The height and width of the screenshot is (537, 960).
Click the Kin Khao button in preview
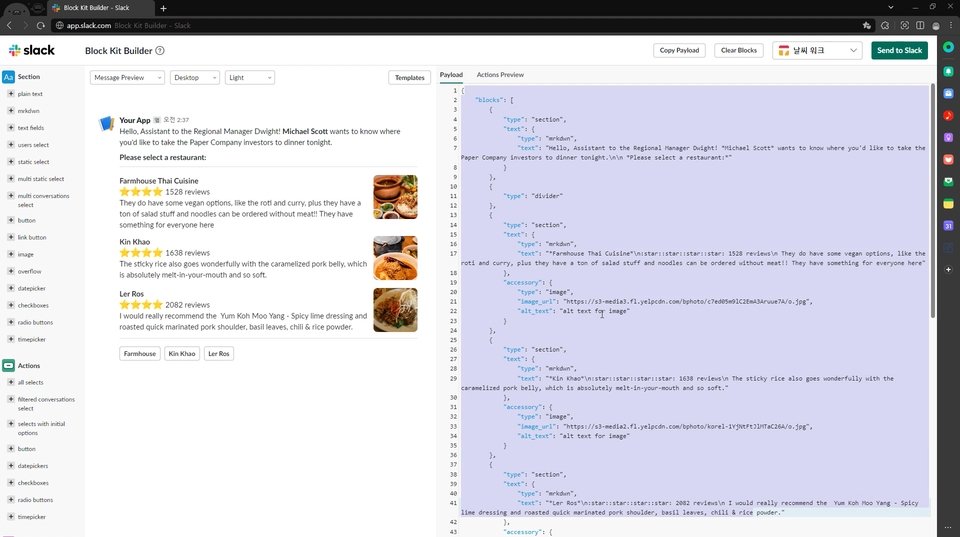click(182, 353)
